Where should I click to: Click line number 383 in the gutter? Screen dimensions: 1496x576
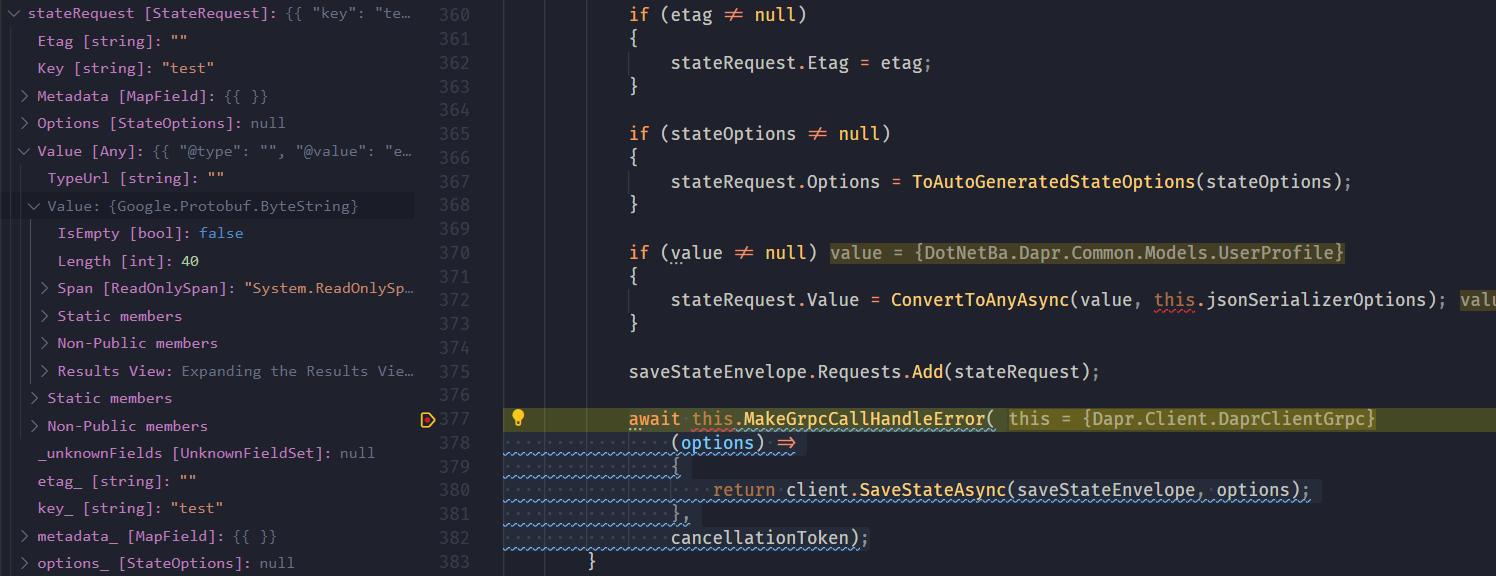coord(454,562)
